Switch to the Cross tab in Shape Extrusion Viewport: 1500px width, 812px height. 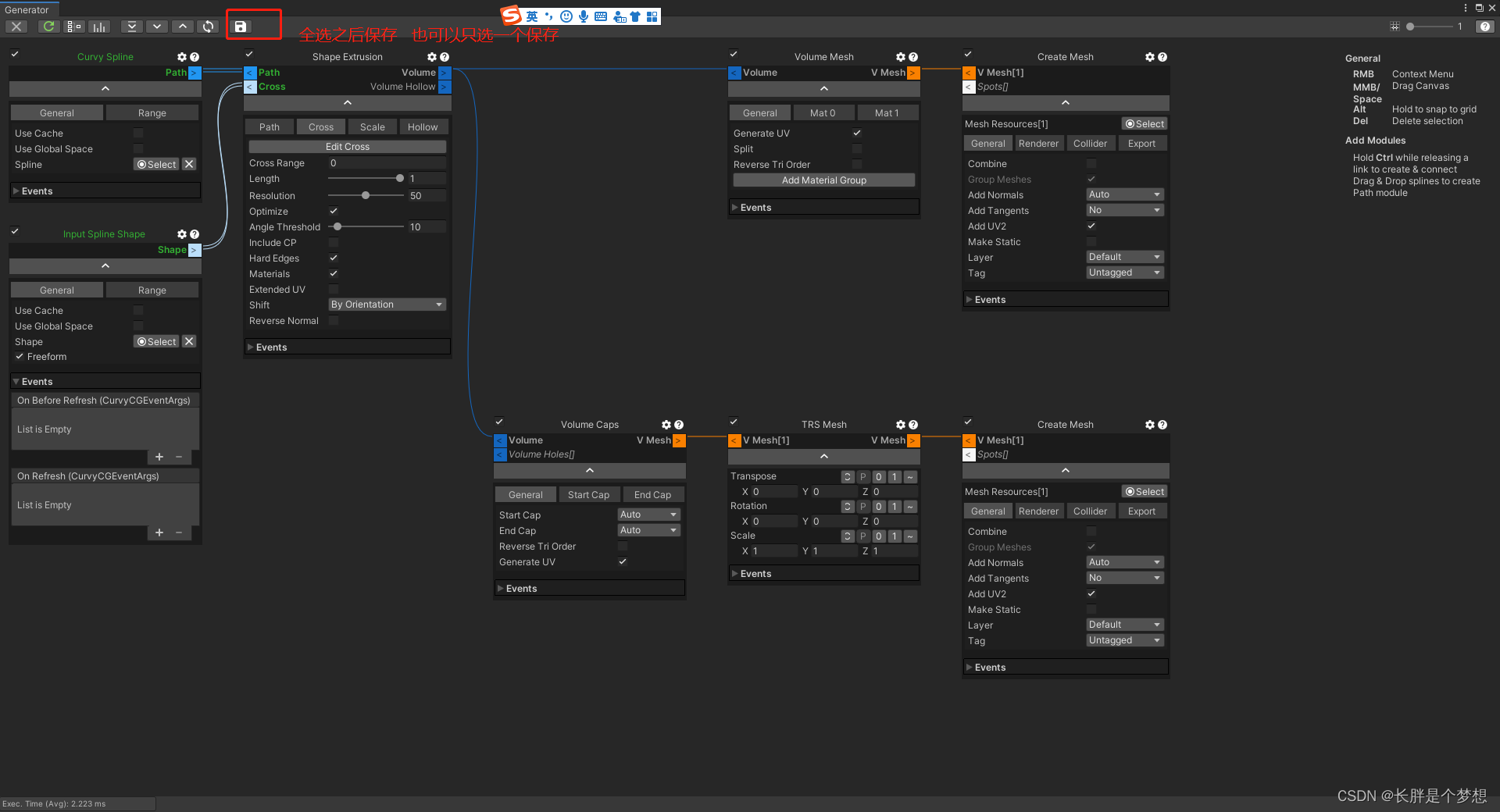click(320, 126)
